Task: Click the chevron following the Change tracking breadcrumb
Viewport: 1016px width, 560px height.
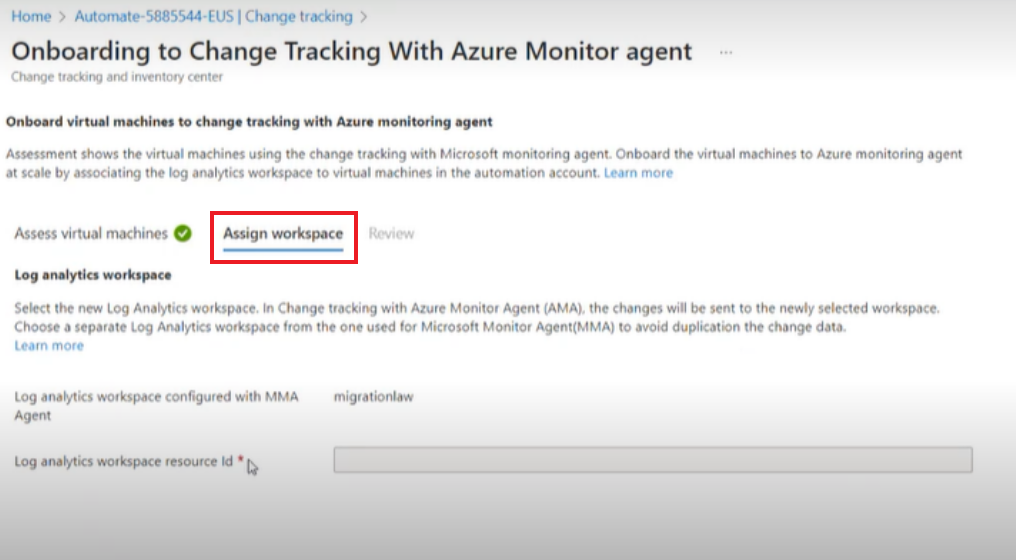Action: 364,17
